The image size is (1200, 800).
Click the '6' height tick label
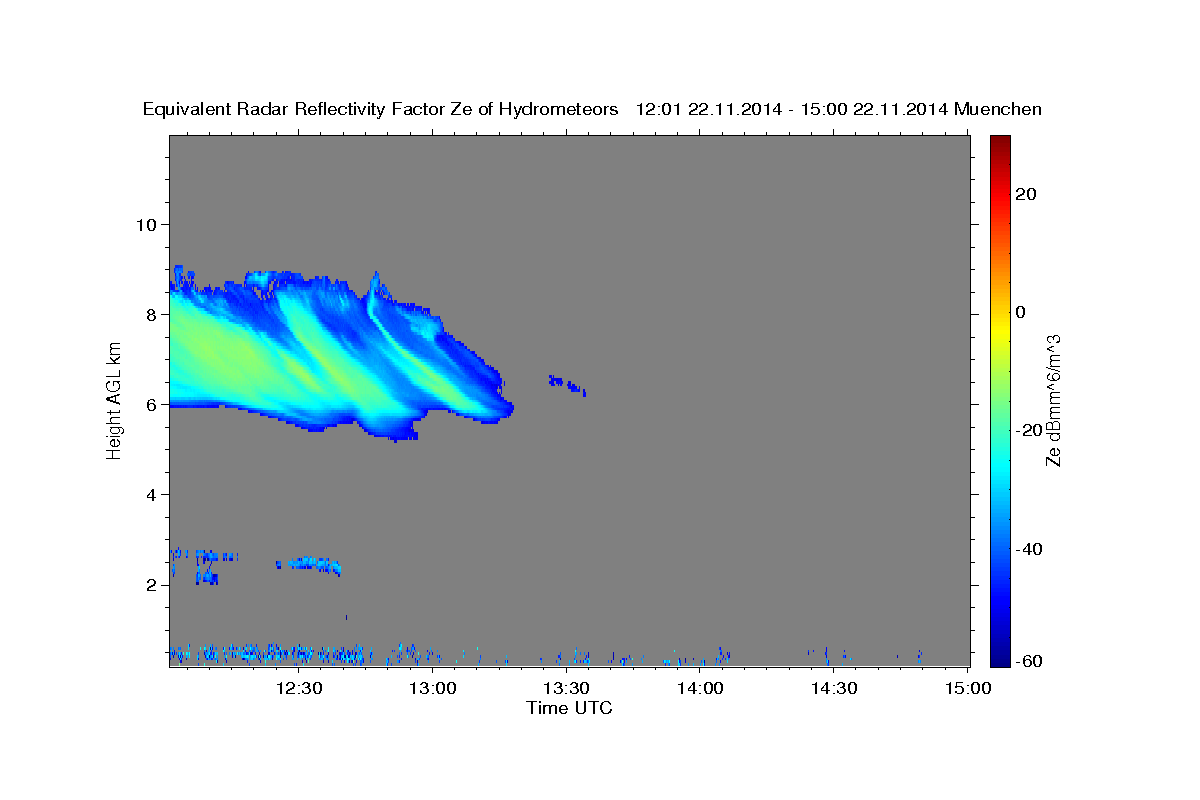click(x=150, y=404)
